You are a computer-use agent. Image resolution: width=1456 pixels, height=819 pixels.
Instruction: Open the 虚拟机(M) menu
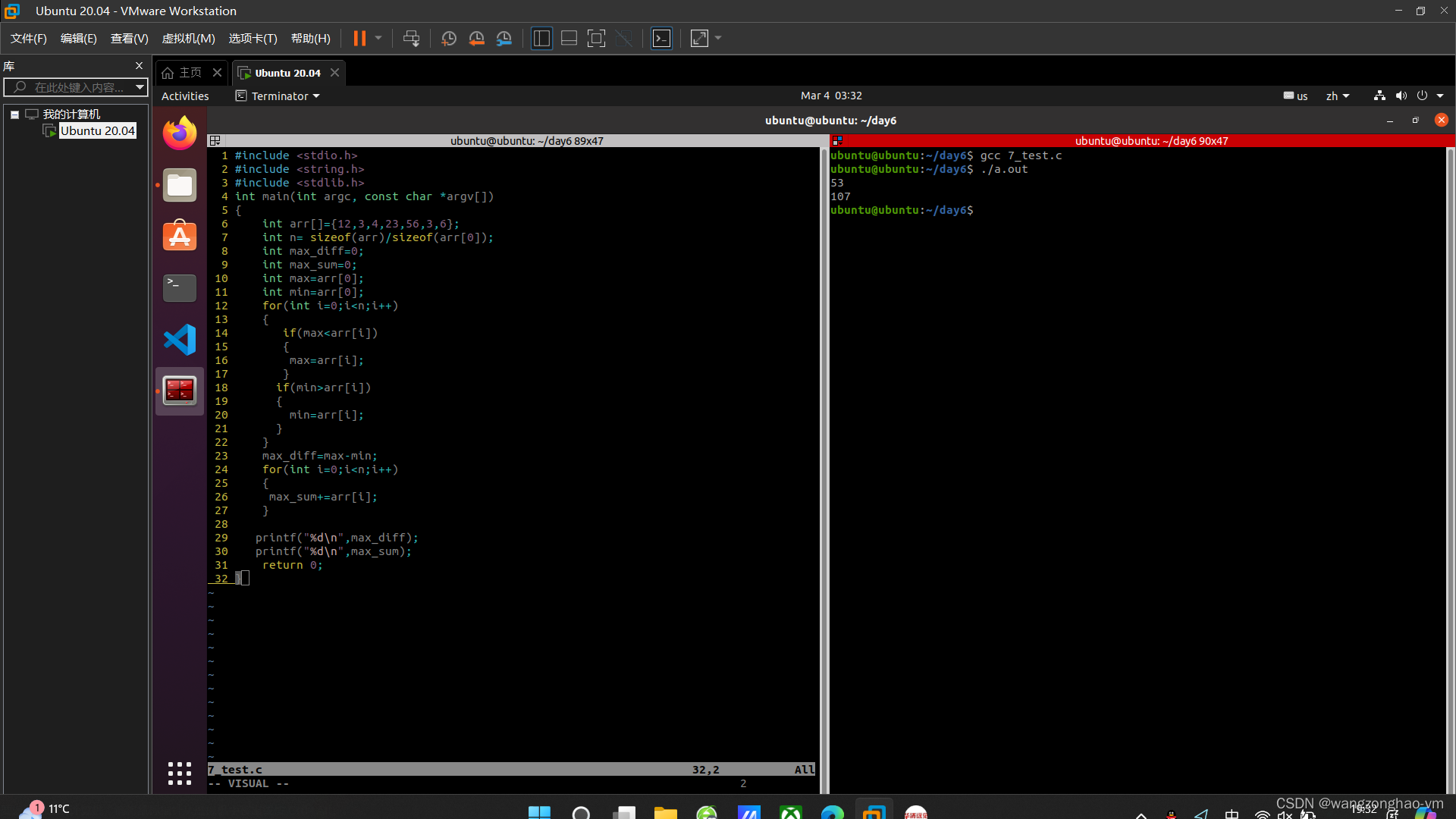click(188, 39)
